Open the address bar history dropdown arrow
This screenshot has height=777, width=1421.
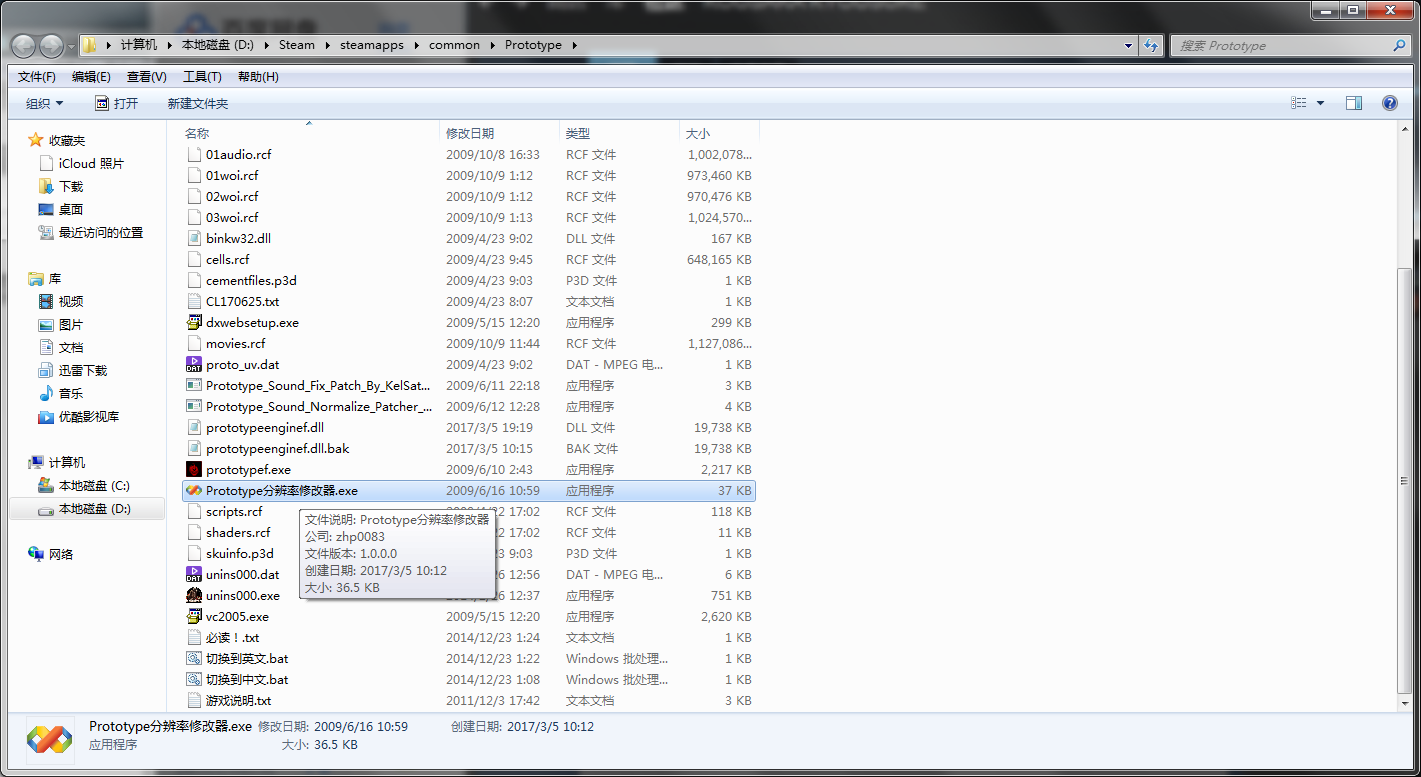1129,45
